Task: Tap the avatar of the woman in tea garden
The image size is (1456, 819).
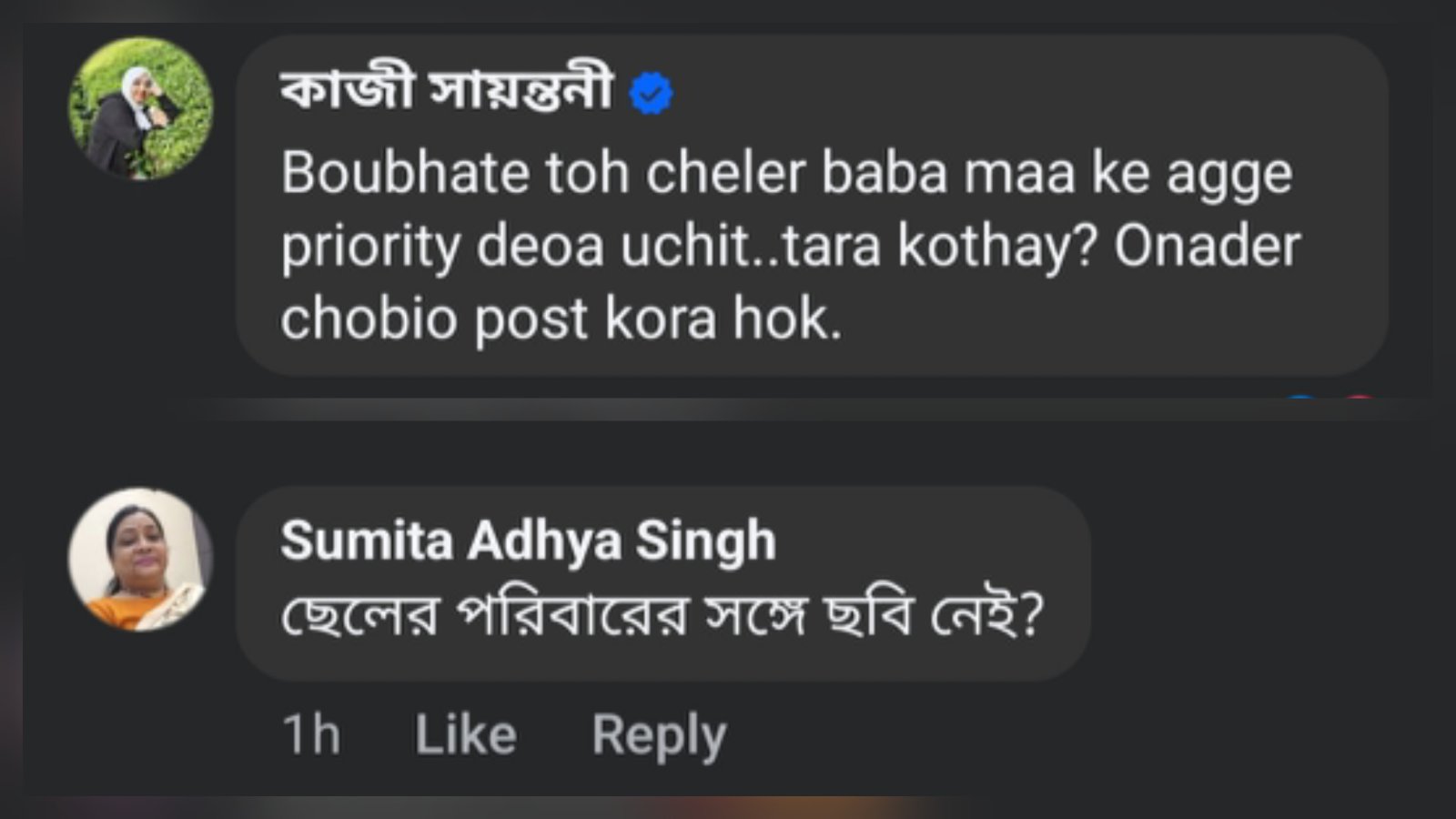Action: point(141,107)
